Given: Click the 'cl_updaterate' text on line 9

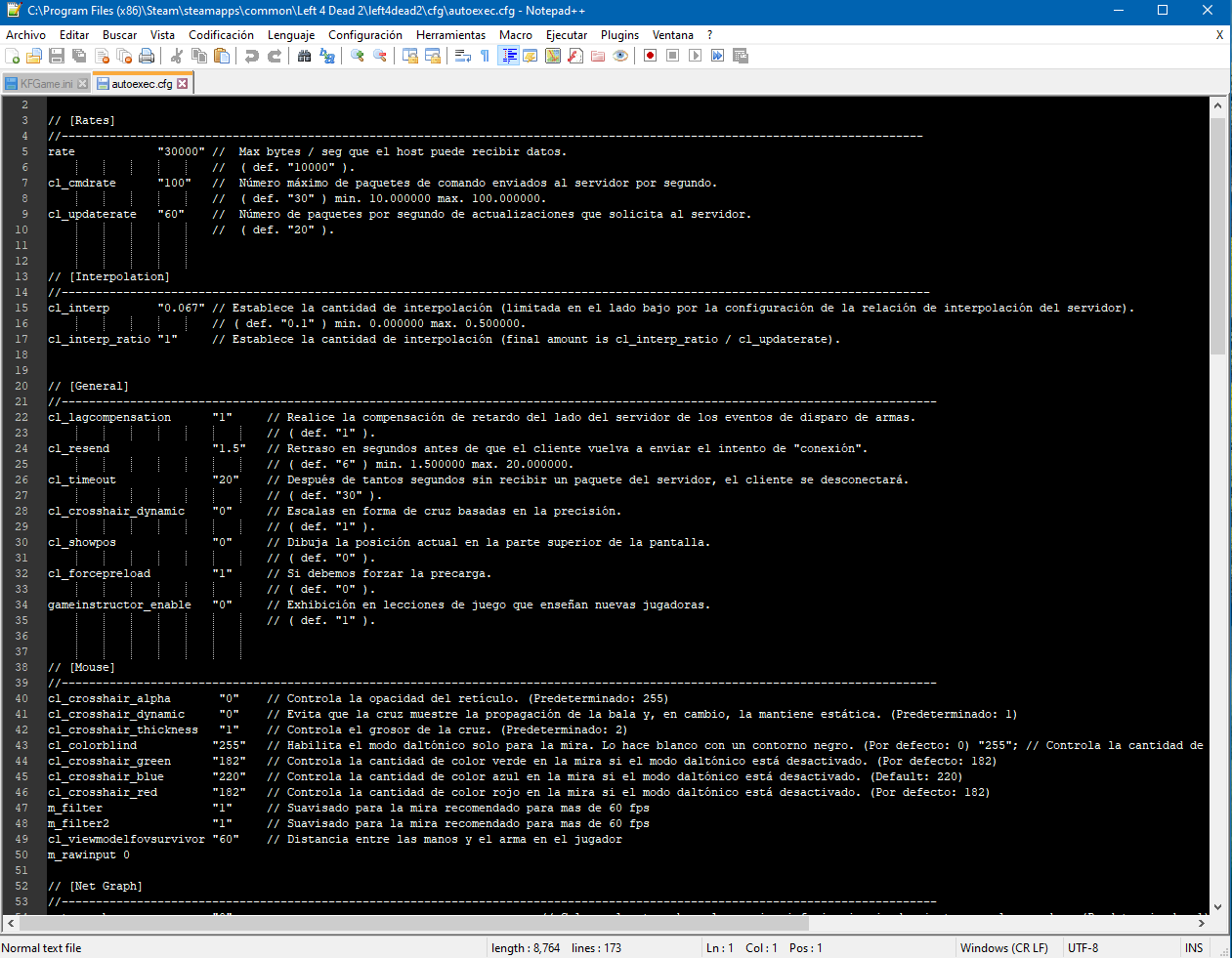Looking at the screenshot, I should click(92, 214).
